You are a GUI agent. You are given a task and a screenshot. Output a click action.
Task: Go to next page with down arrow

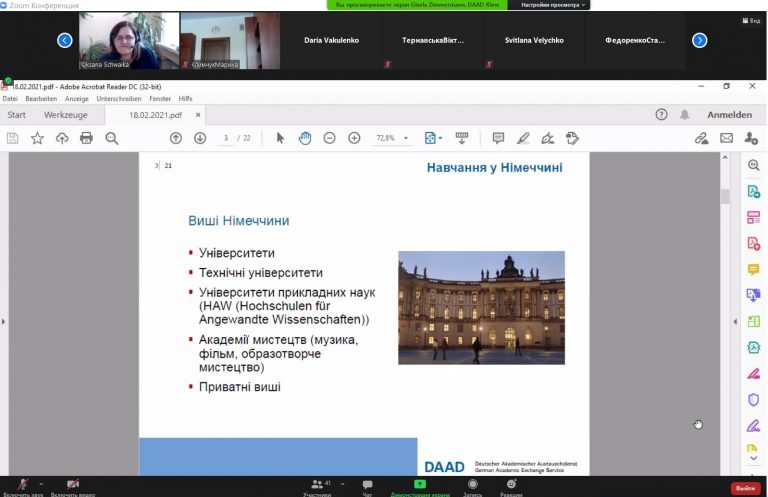pos(200,138)
